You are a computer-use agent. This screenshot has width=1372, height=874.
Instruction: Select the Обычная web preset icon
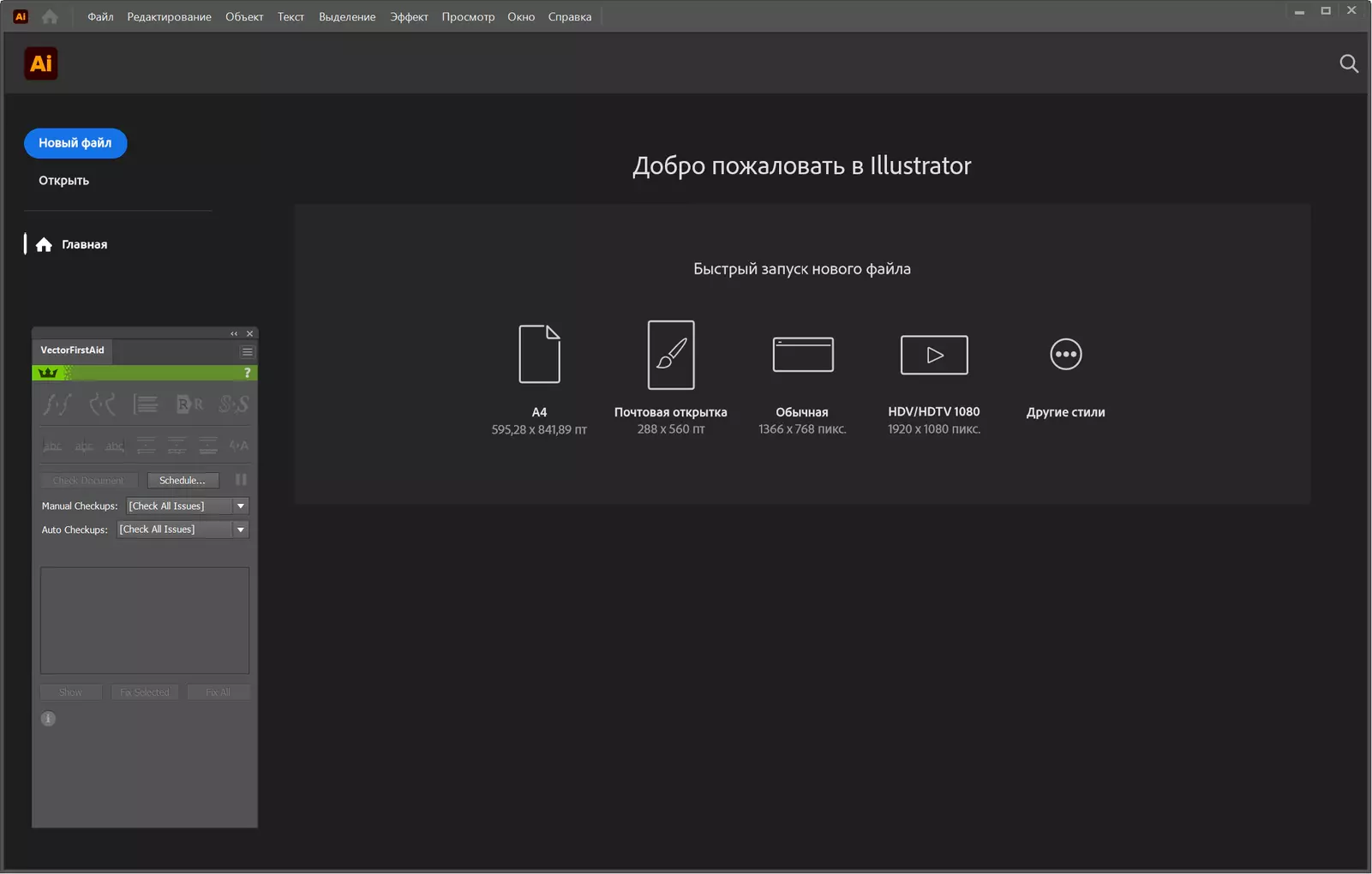(803, 355)
